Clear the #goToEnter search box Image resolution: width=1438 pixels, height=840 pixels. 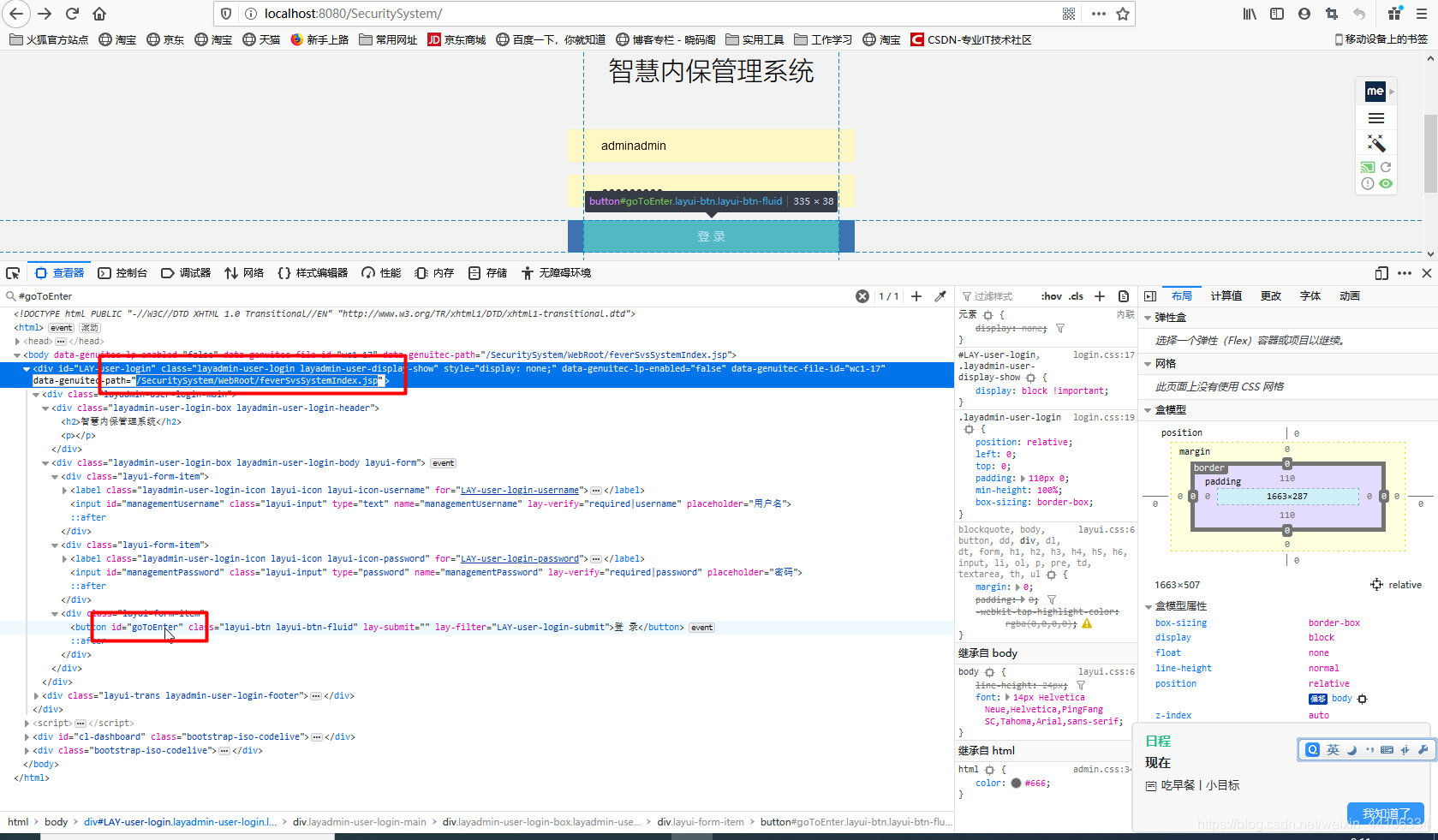862,296
